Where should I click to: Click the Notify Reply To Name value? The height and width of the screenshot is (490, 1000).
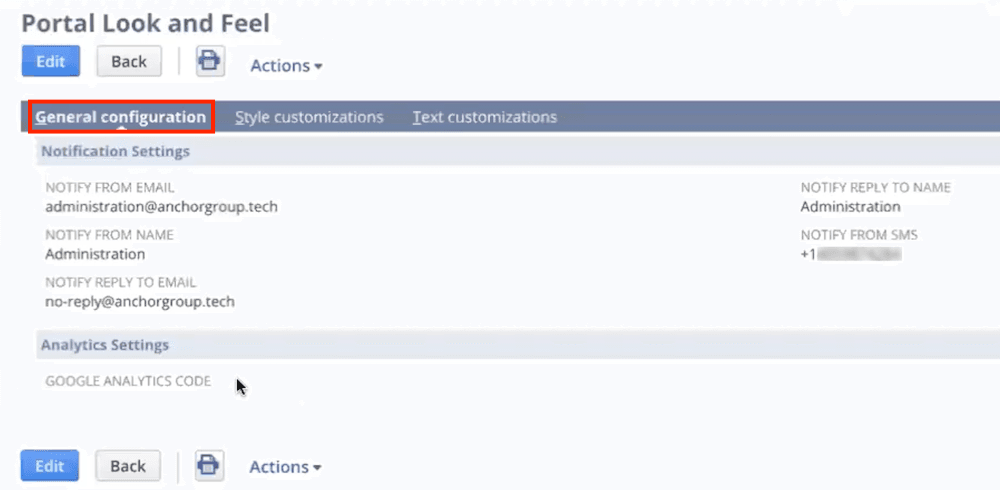850,207
